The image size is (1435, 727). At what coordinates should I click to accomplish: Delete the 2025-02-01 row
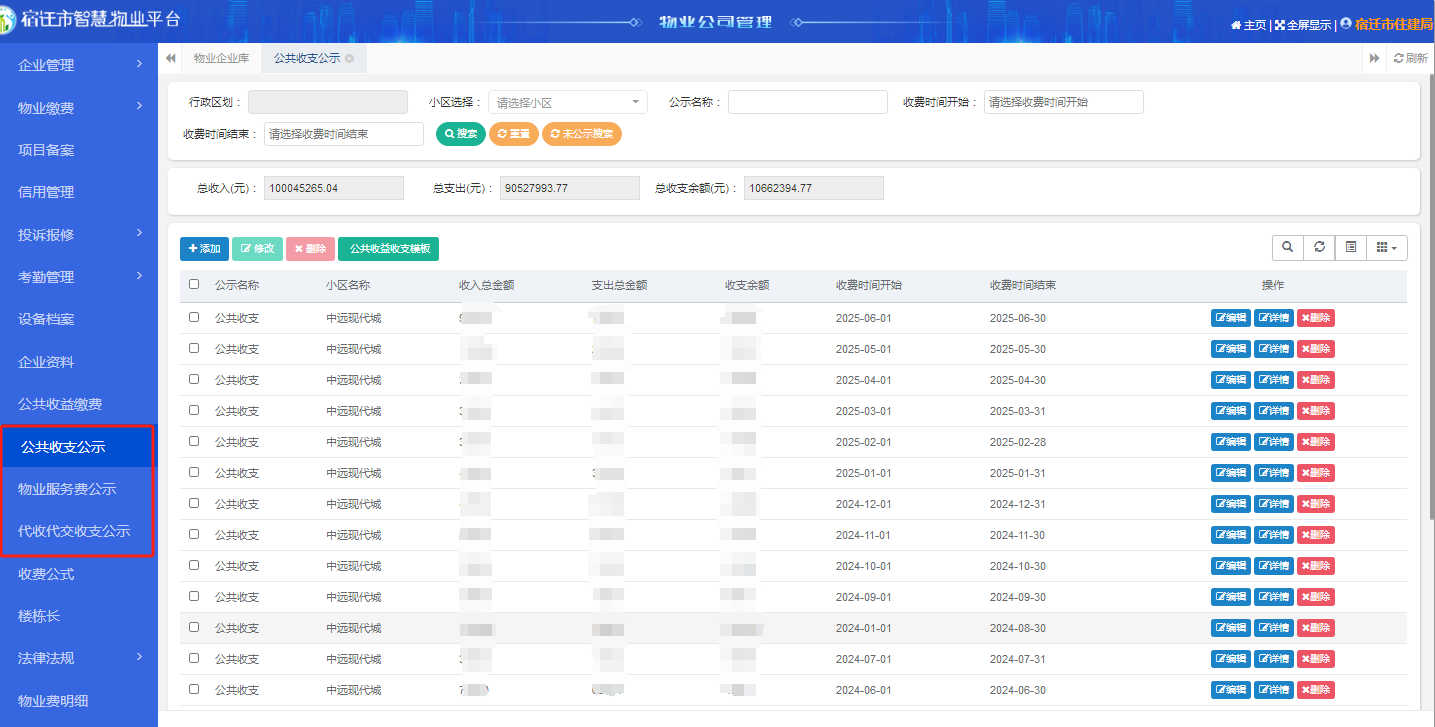[x=1316, y=442]
